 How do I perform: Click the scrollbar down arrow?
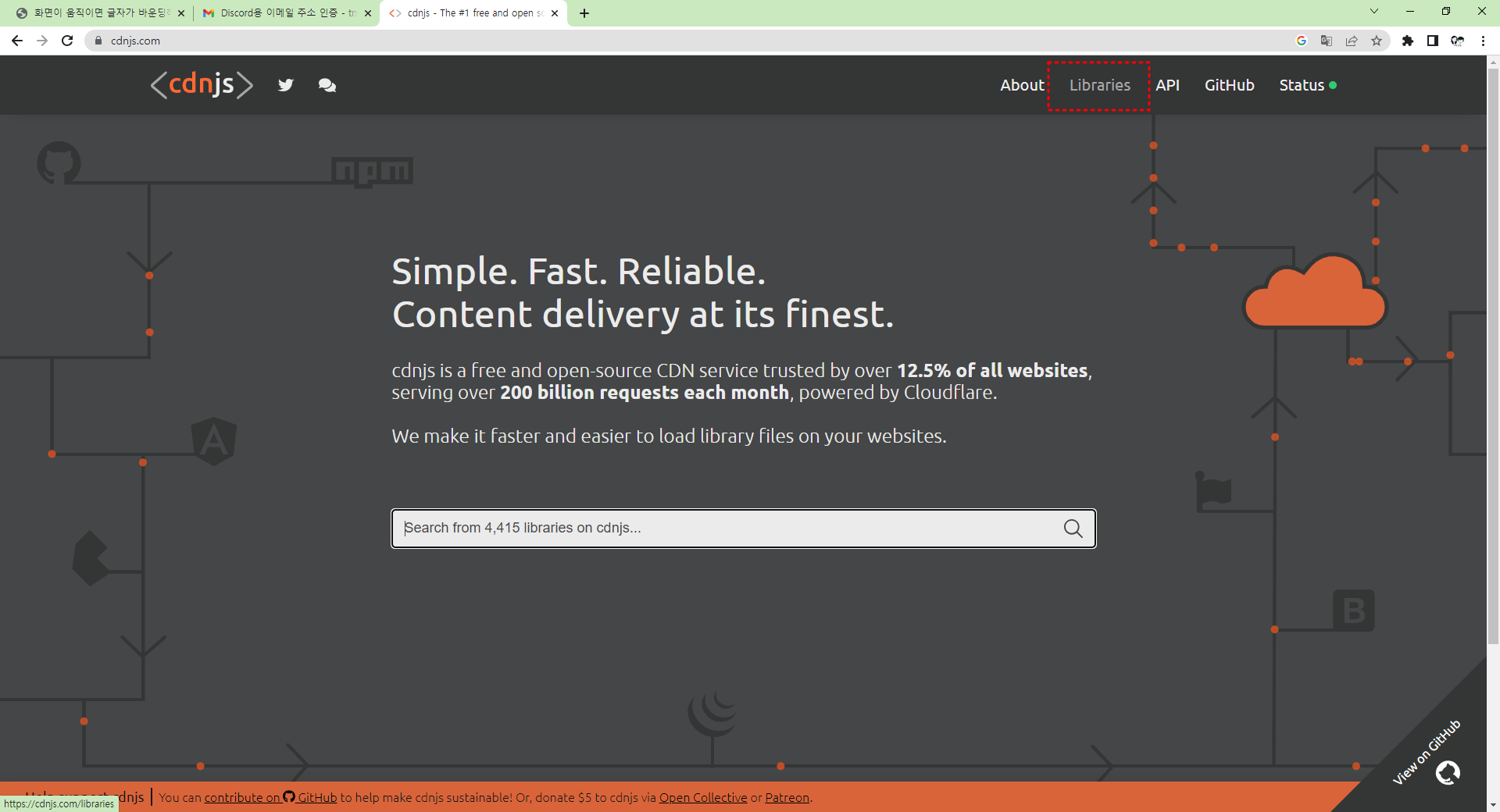point(1493,804)
